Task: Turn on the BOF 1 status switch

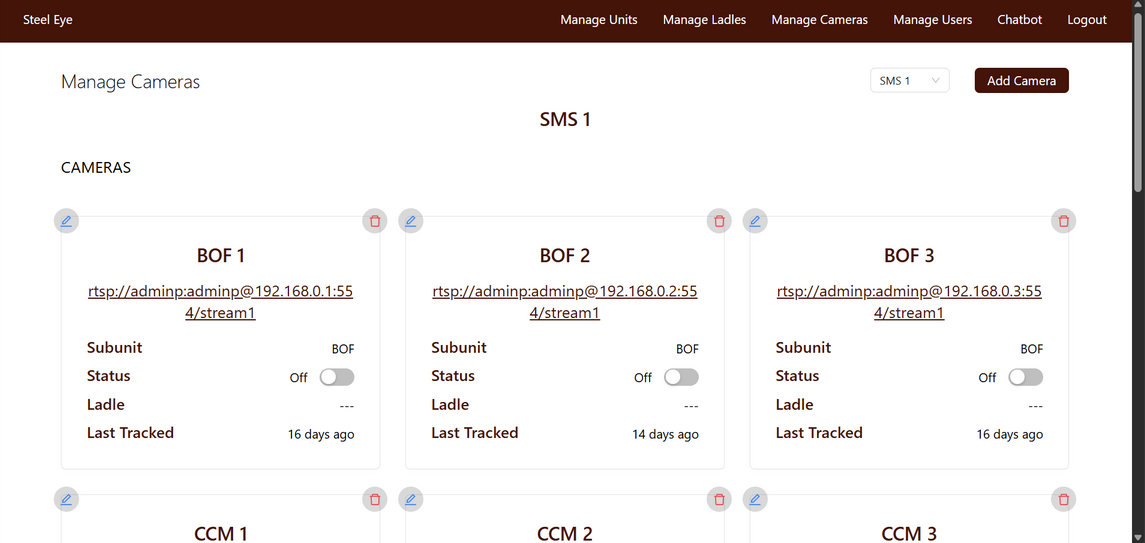Action: click(337, 377)
